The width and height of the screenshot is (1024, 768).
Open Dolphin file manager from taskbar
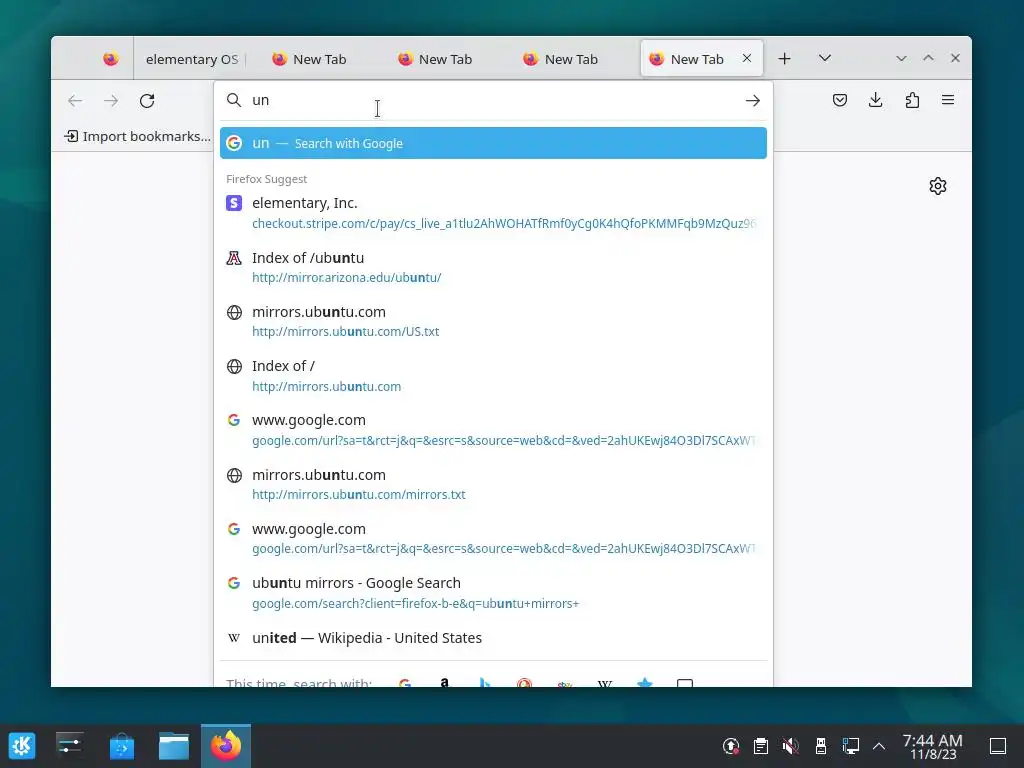point(174,745)
